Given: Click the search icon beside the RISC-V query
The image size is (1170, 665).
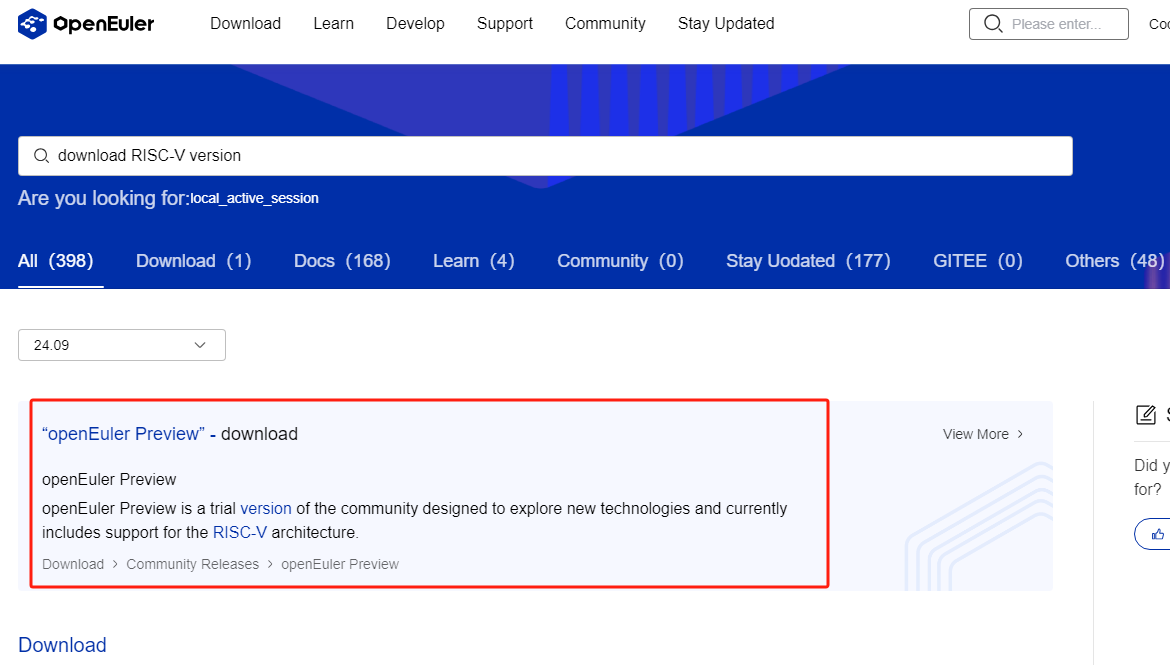Looking at the screenshot, I should 41,156.
